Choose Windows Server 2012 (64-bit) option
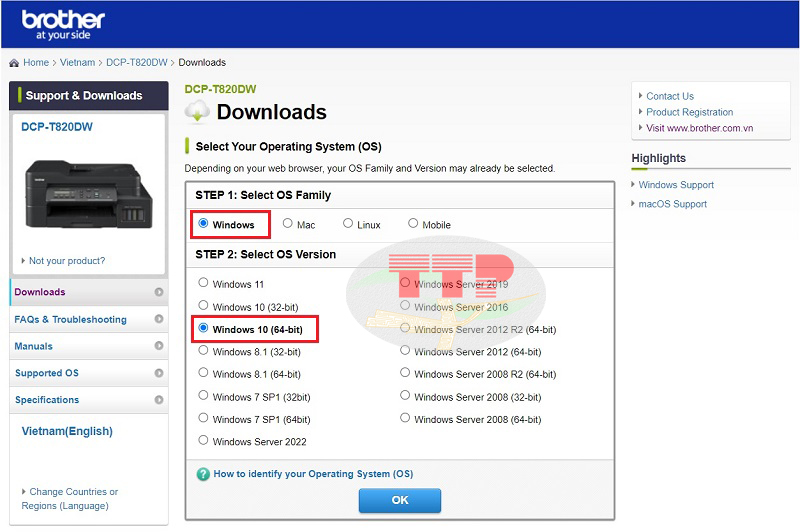This screenshot has width=800, height=532. pyautogui.click(x=405, y=350)
